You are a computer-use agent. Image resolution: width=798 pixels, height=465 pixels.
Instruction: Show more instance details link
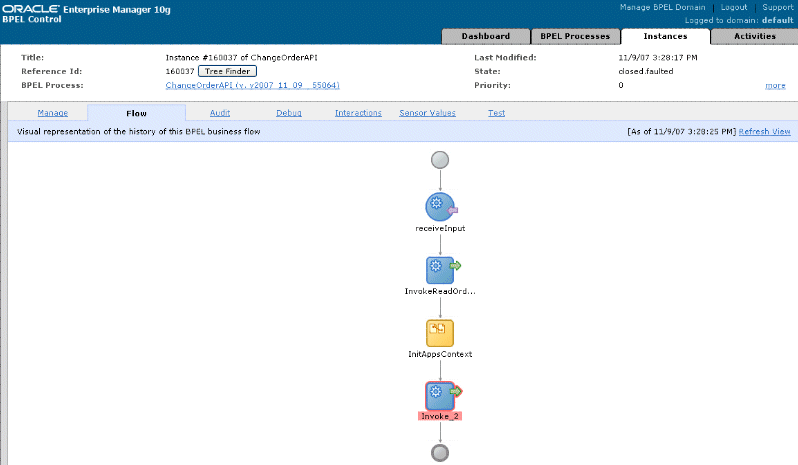pos(775,85)
